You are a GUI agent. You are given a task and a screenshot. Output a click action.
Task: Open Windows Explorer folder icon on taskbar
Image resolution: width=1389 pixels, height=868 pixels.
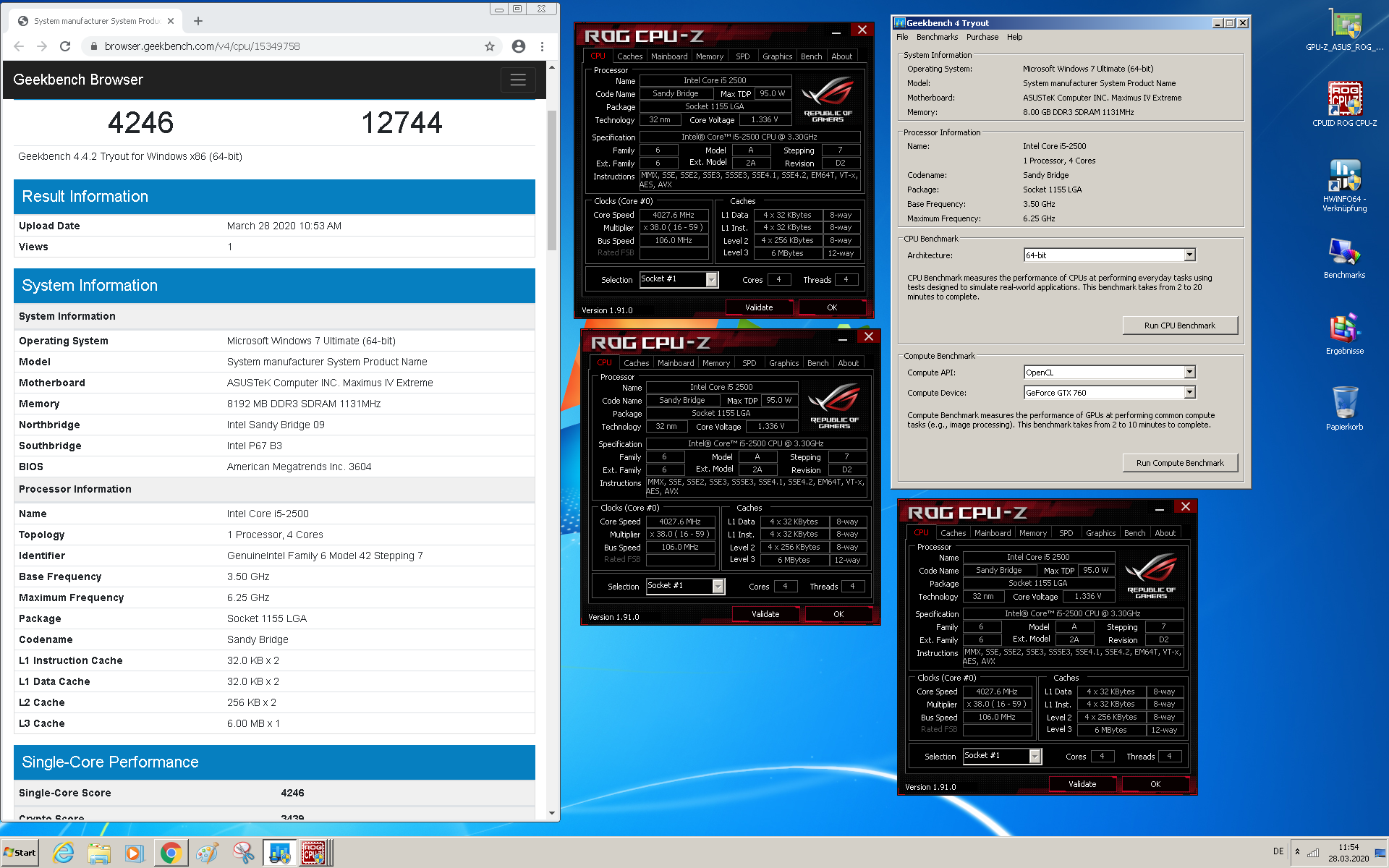(x=99, y=853)
